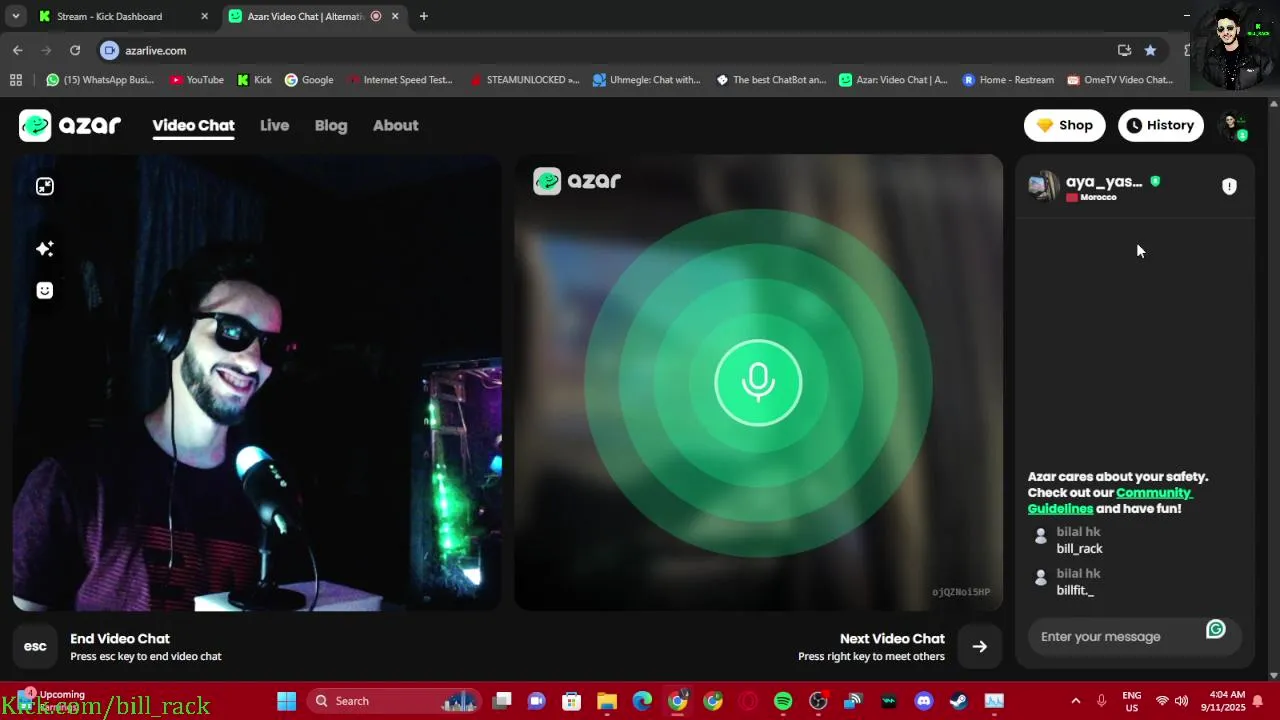1280x720 pixels.
Task: Click the green icon in message box
Action: 1216,629
